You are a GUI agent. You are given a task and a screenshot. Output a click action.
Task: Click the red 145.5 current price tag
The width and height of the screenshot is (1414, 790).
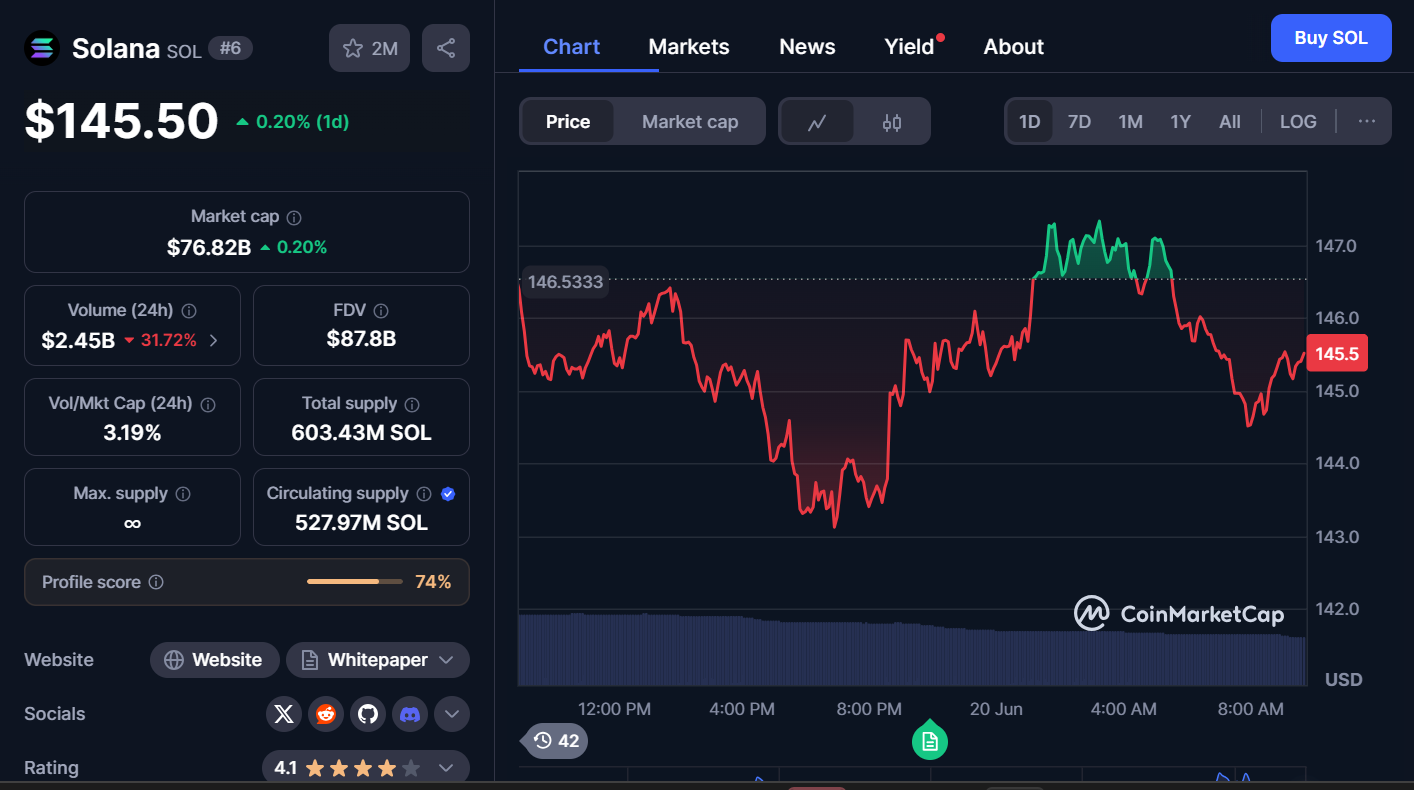pos(1337,354)
